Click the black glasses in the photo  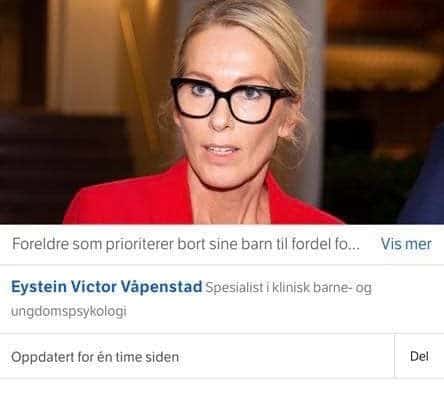click(230, 100)
